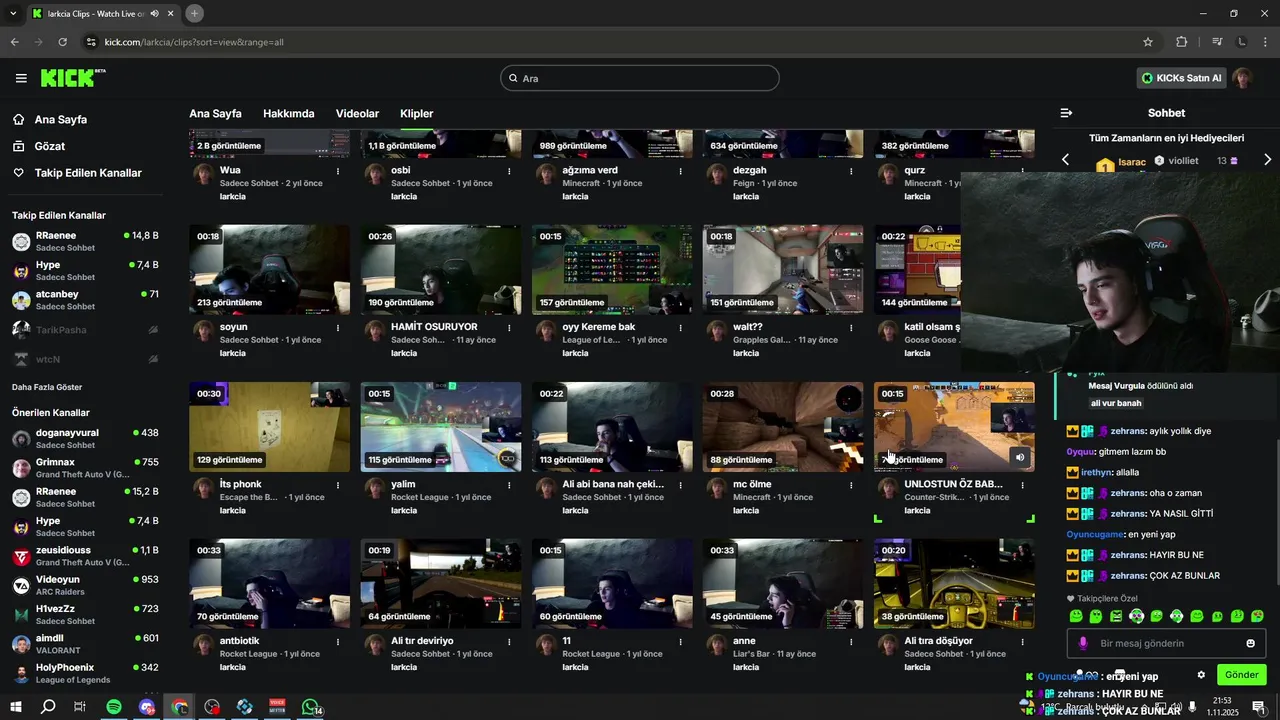This screenshot has width=1280, height=720.
Task: Open options menu for HAMİT OSURUYOR clip
Action: pyautogui.click(x=509, y=327)
